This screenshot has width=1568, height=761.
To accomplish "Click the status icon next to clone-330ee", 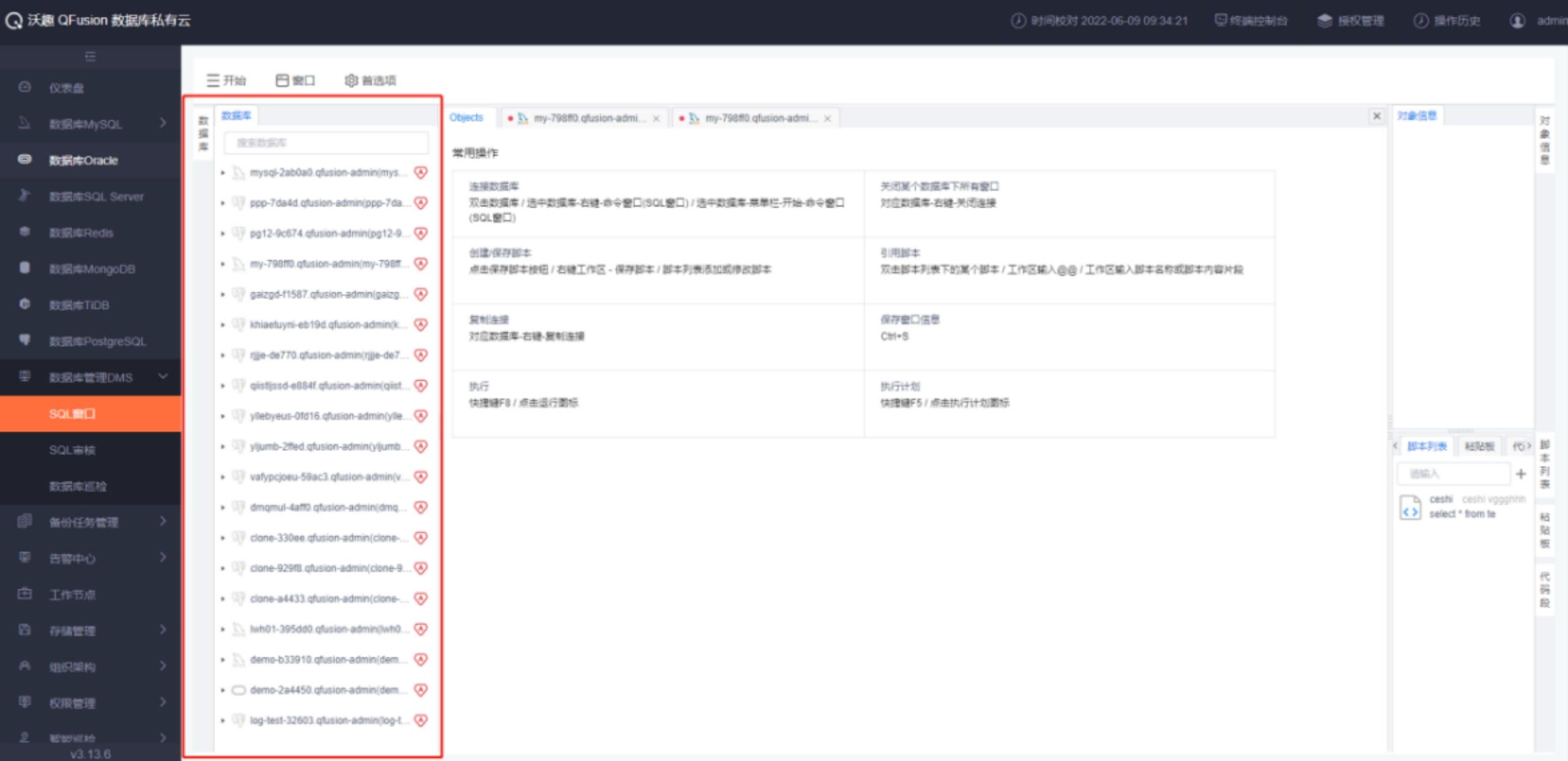I will (x=421, y=537).
